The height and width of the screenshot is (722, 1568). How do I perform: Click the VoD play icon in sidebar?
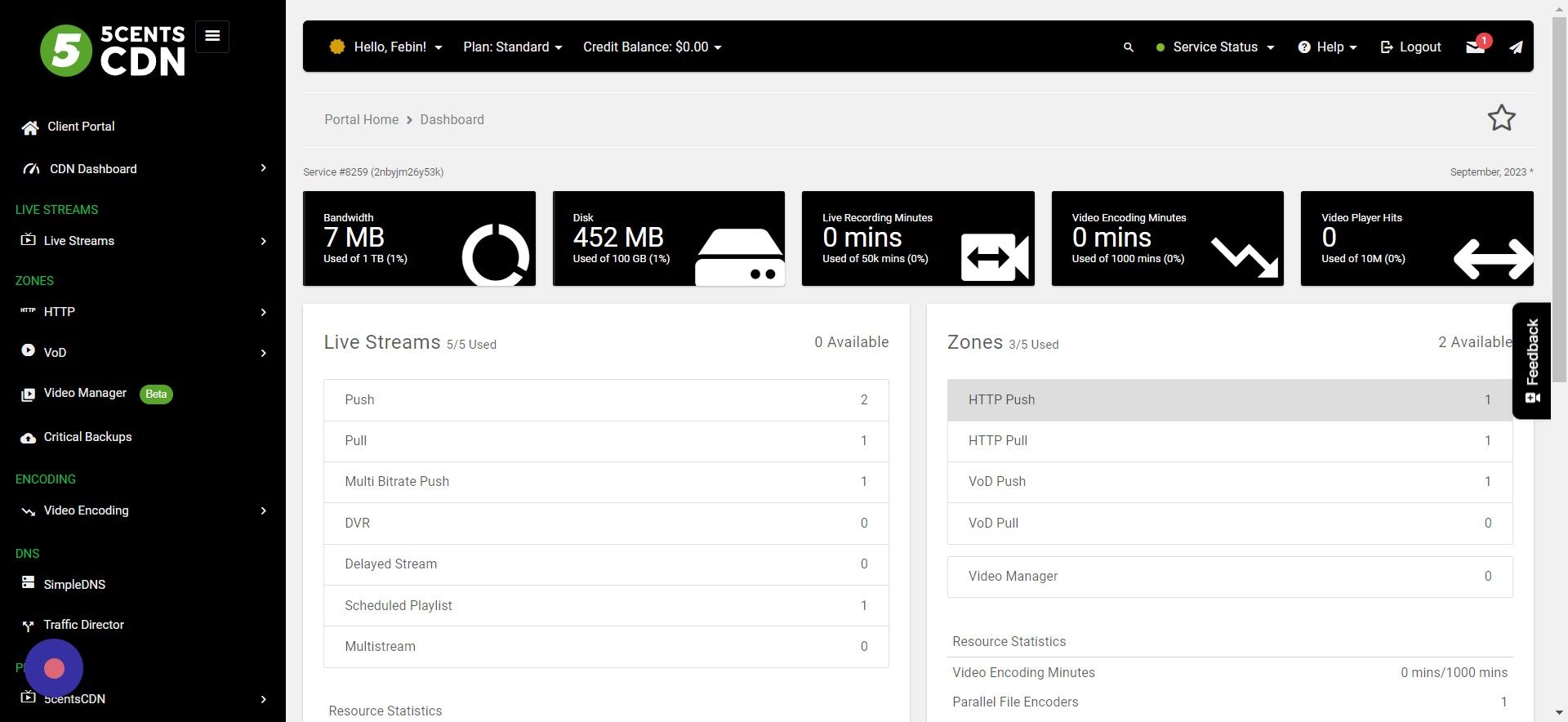tap(28, 350)
